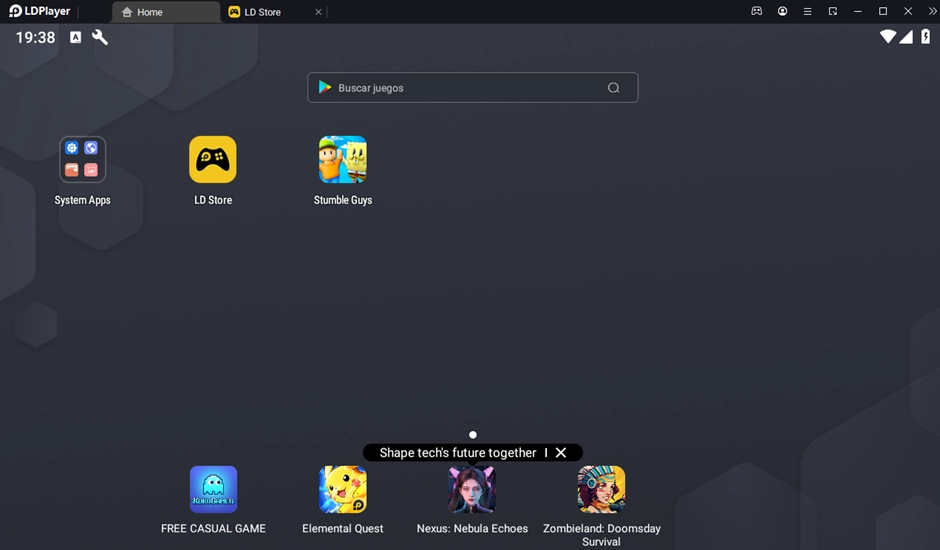Expand the sidebar double-chevron
This screenshot has height=550, width=940.
[x=932, y=11]
